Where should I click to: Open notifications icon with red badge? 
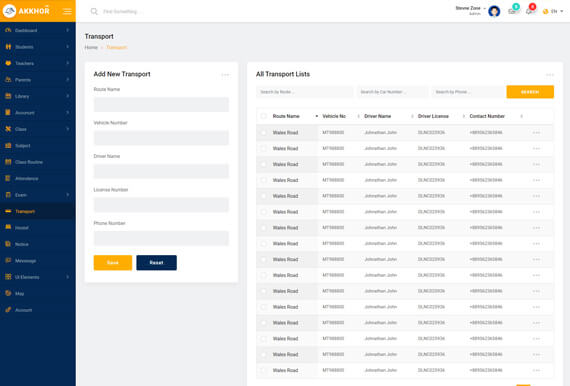pos(530,11)
